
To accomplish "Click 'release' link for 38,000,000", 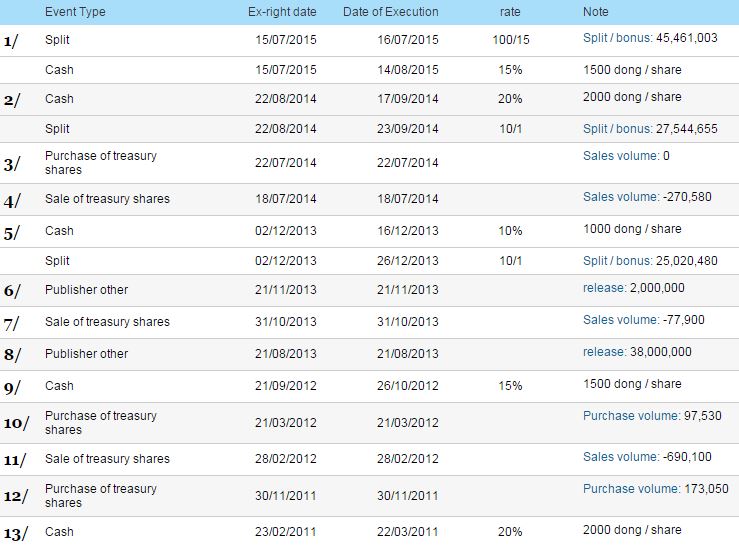I will (604, 352).
